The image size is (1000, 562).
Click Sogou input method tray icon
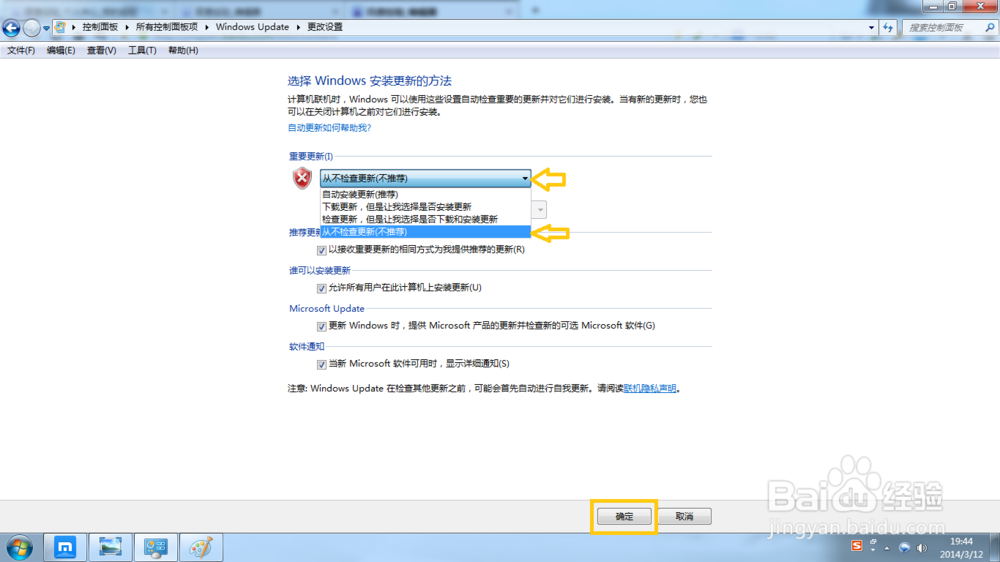(x=857, y=546)
